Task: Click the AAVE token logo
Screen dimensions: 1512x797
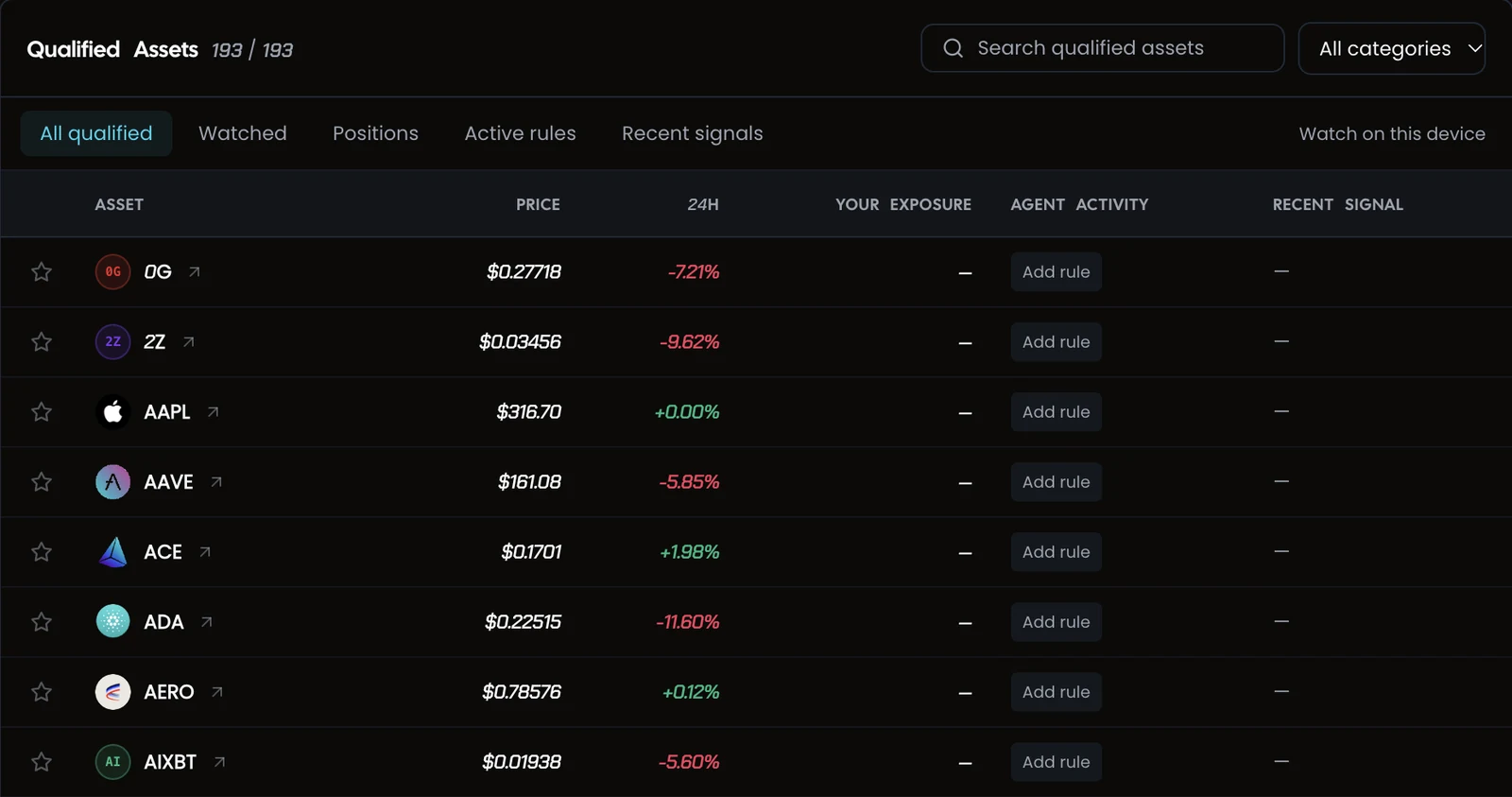Action: [113, 482]
